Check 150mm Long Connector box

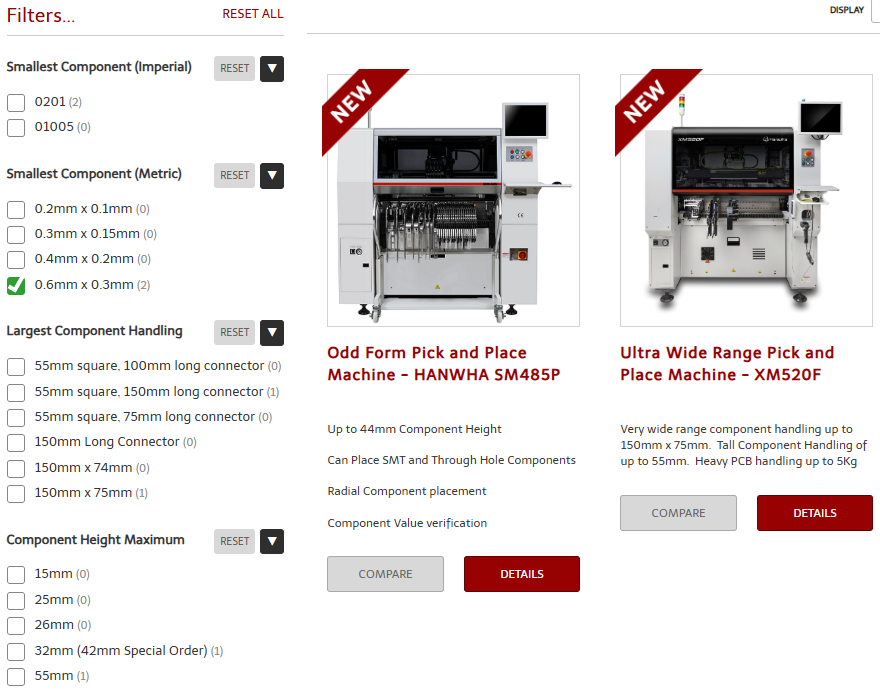16,442
